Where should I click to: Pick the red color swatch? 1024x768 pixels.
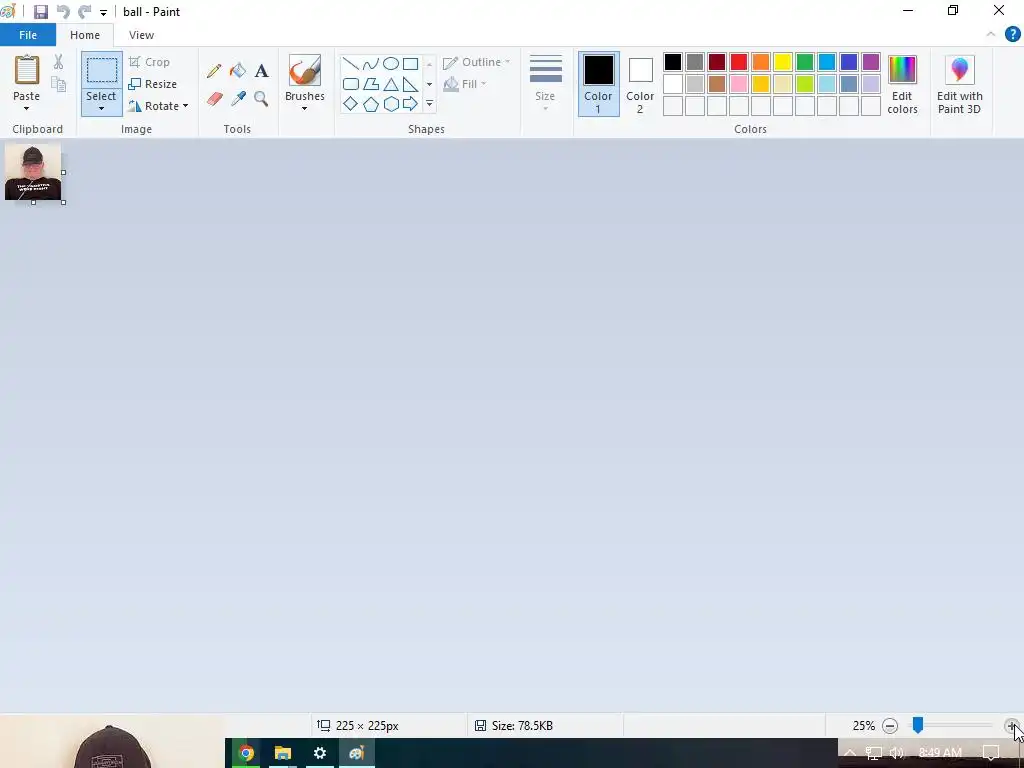739,62
